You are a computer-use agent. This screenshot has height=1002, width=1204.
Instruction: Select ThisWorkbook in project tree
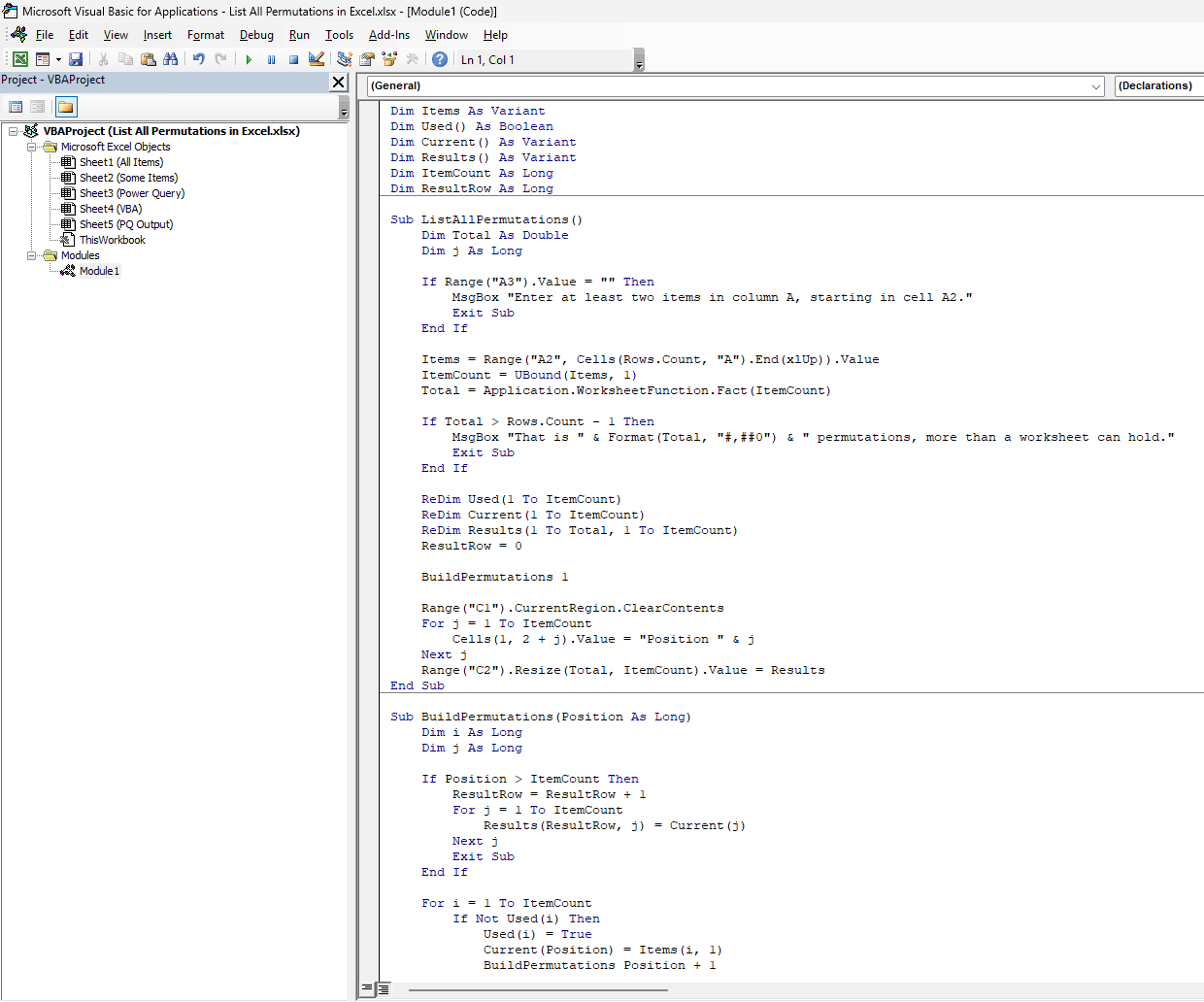pos(112,240)
